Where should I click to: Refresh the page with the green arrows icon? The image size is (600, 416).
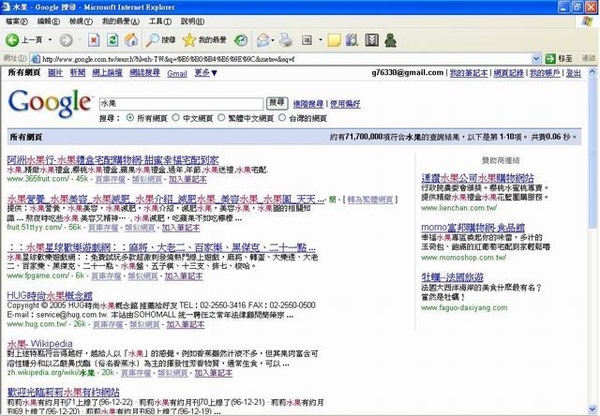112,40
